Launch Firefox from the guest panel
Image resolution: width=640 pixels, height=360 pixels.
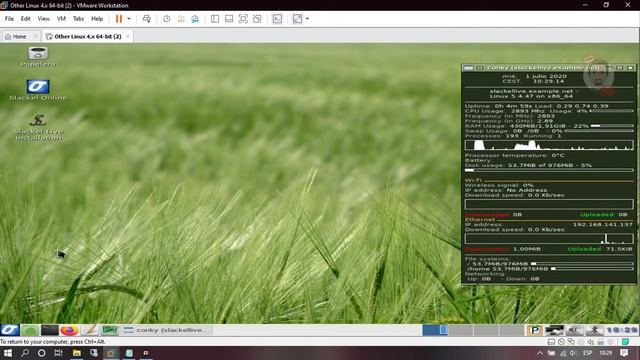click(69, 330)
